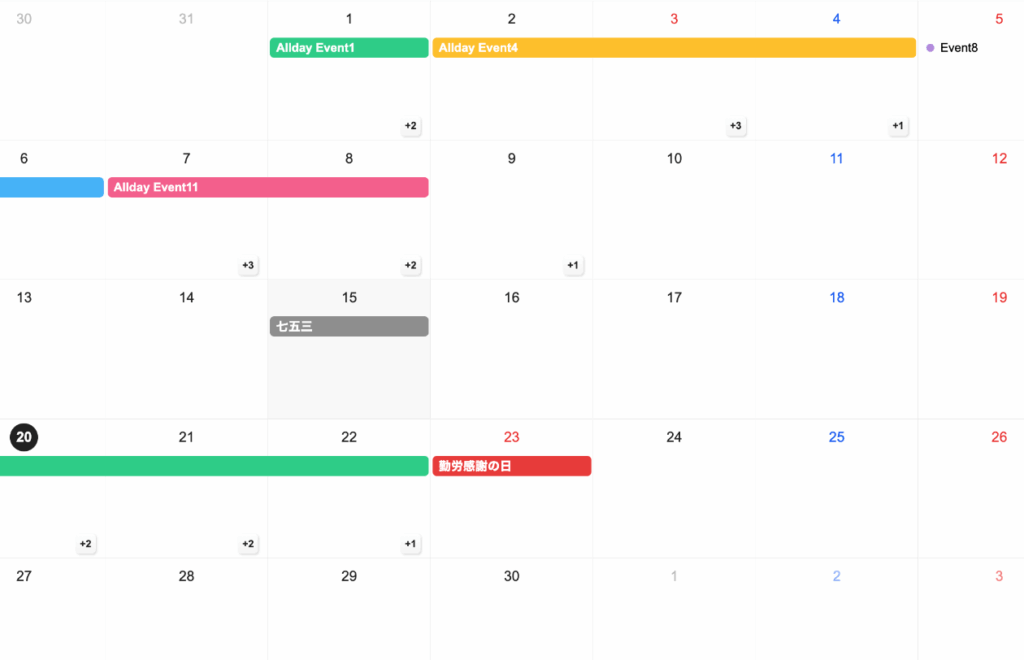Expand the +2 badge on day 1

(410, 126)
